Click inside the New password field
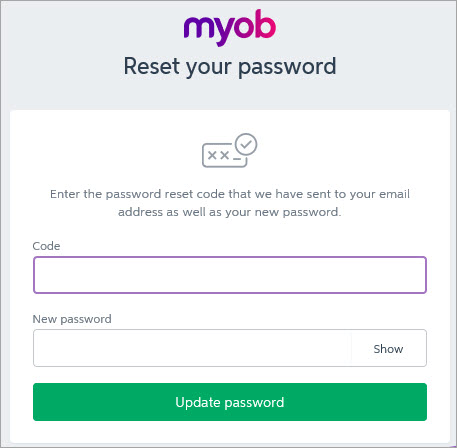 pos(192,348)
